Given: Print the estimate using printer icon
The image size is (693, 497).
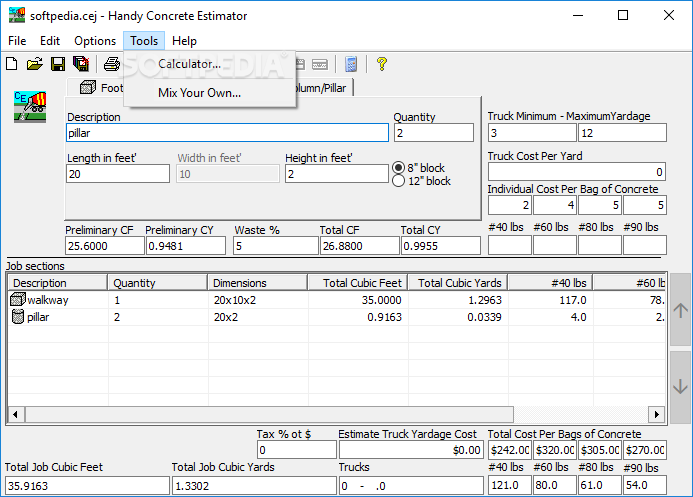Looking at the screenshot, I should click(111, 64).
